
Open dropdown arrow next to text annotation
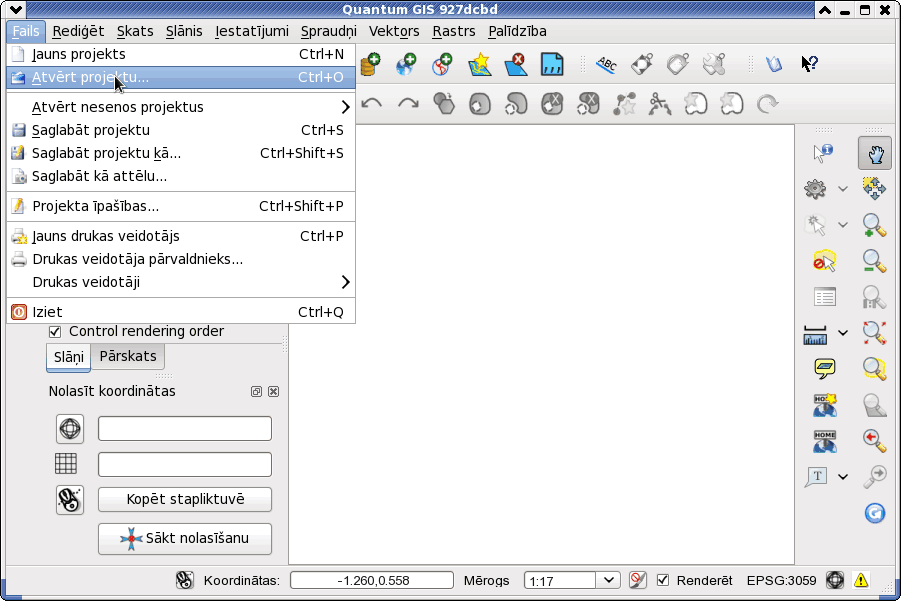[x=842, y=476]
